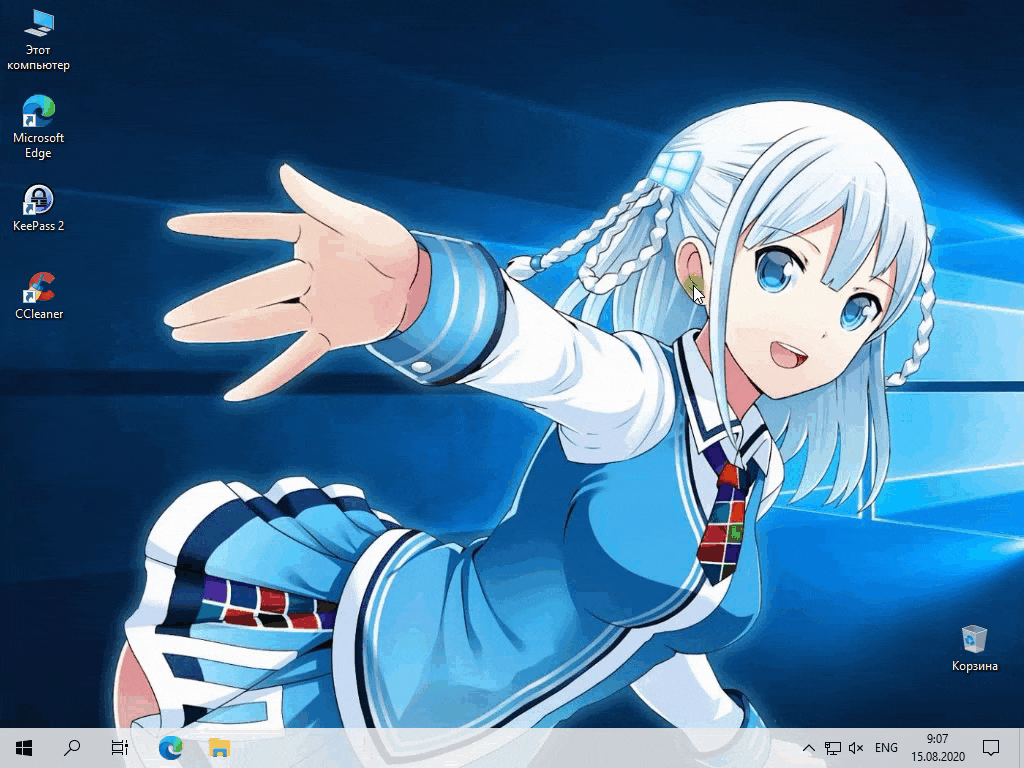This screenshot has height=768, width=1024.
Task: Select the Корзина recycle bin icon
Action: click(974, 648)
